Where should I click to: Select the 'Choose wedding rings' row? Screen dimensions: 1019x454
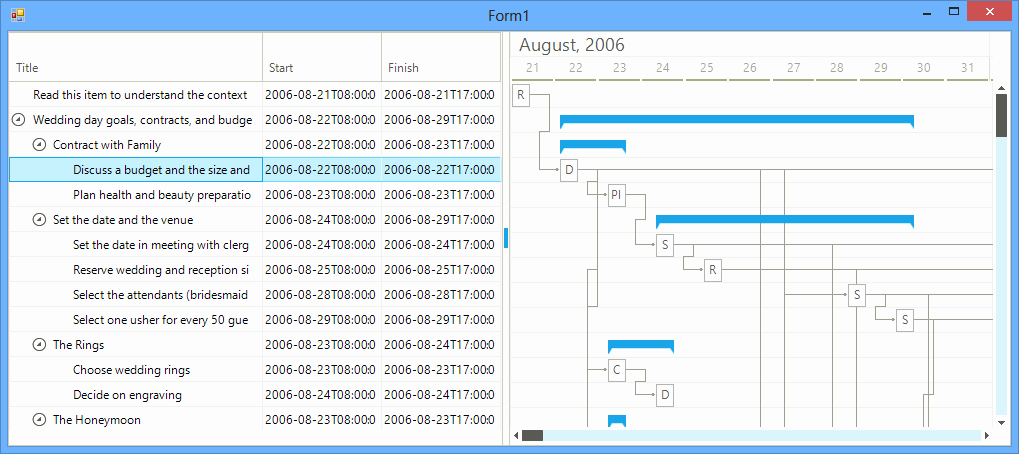(x=255, y=370)
